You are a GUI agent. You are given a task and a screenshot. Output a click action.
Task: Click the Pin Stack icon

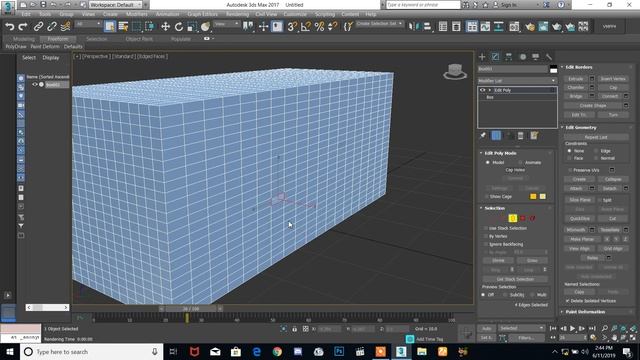point(483,136)
